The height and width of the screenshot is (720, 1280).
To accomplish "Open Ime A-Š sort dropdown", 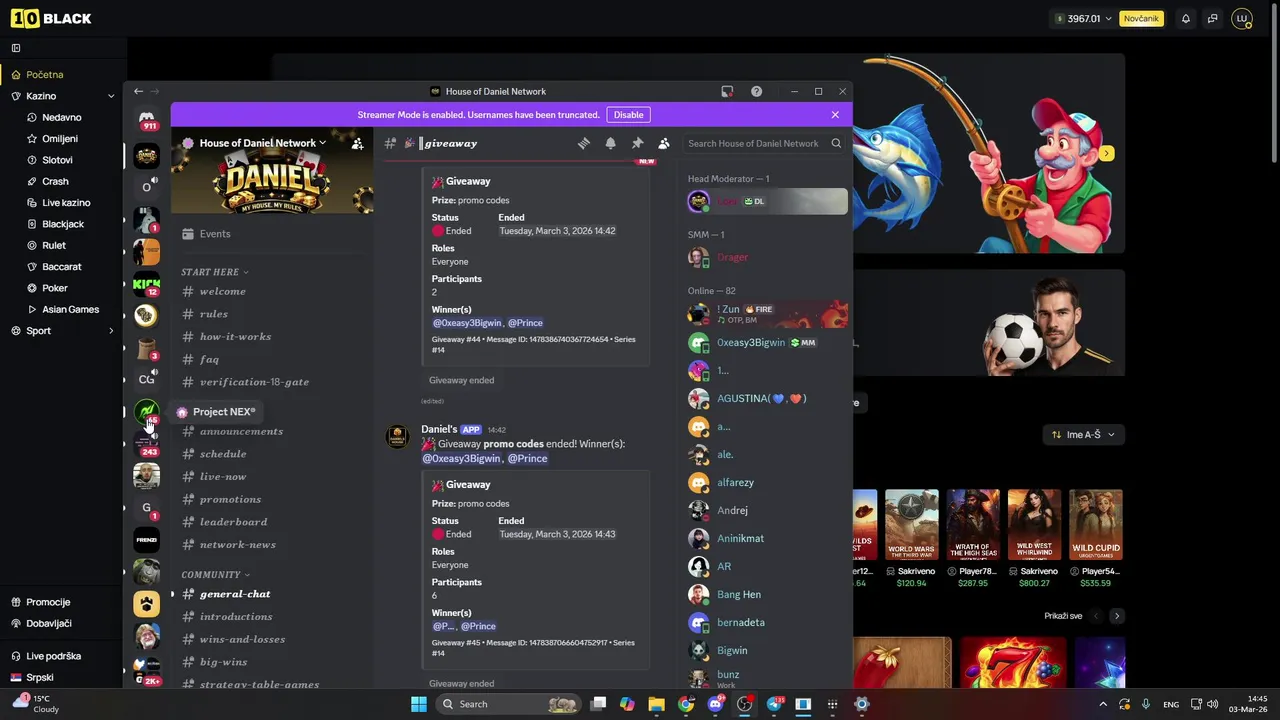I will (1084, 434).
